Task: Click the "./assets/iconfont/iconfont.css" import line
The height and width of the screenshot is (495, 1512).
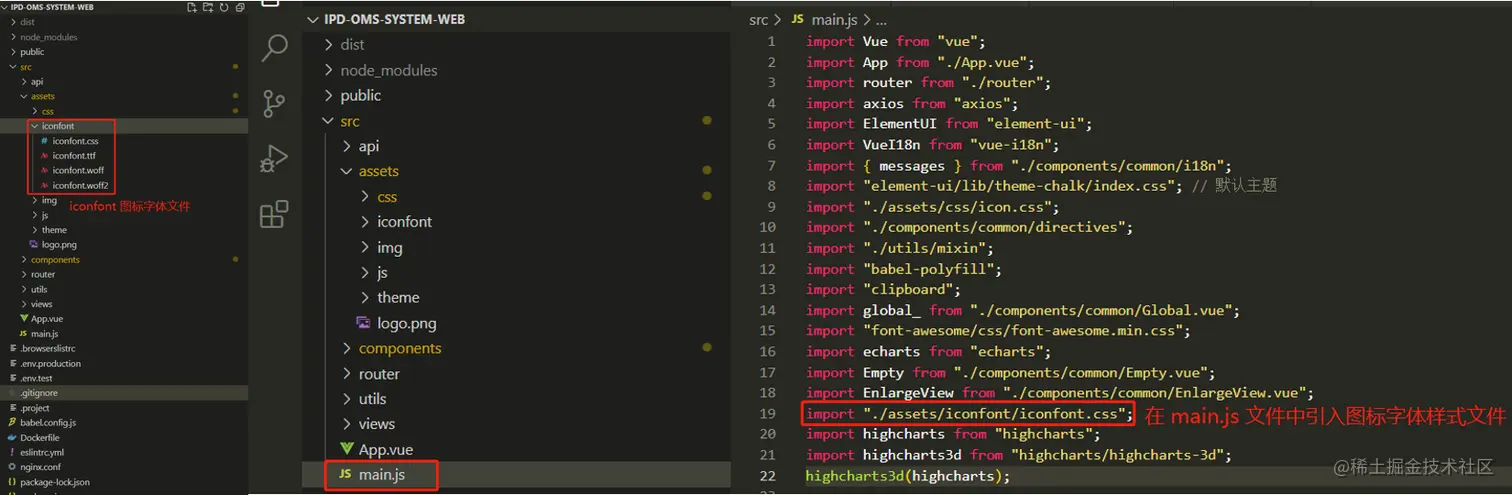Action: click(970, 413)
